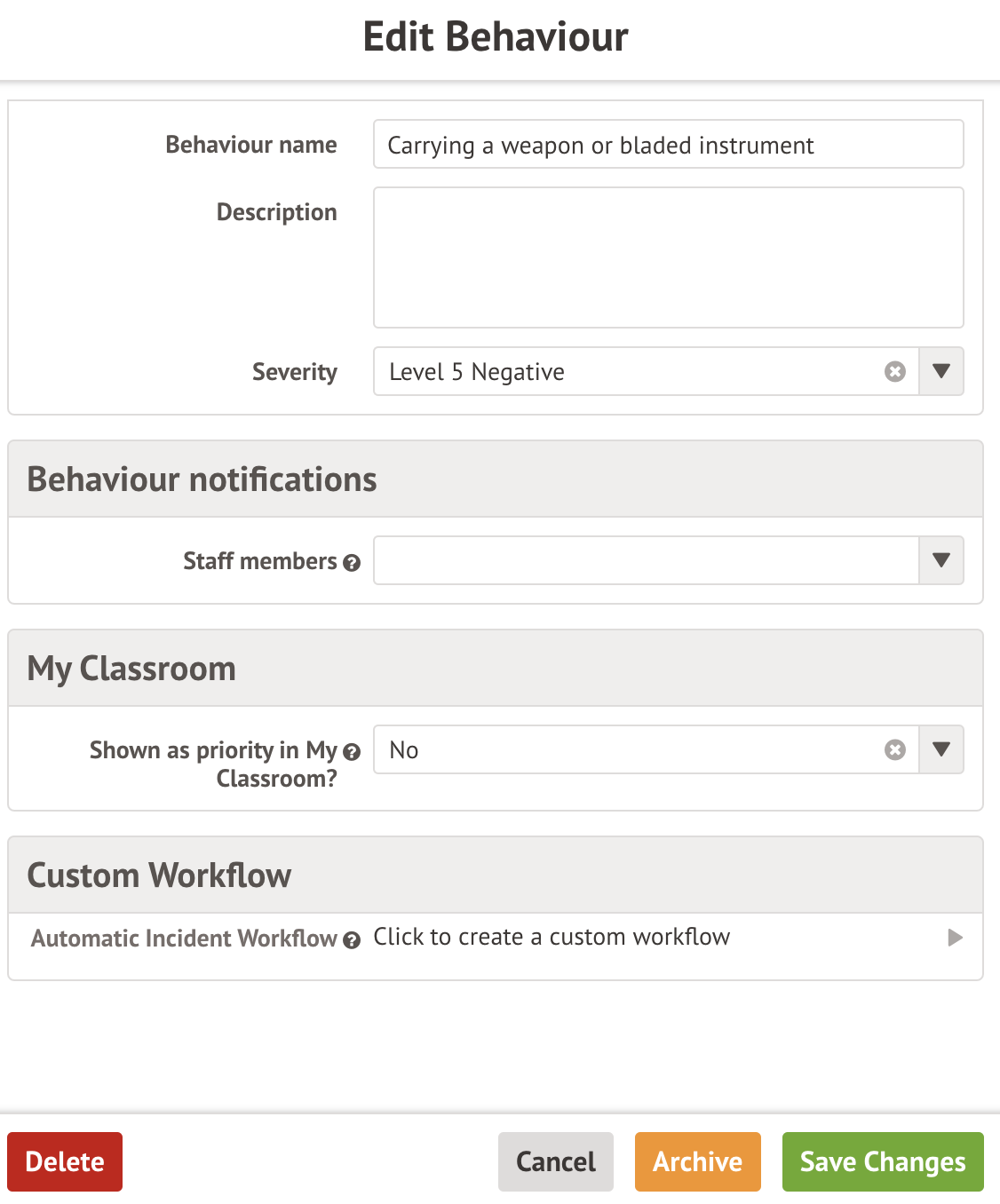Click the 'No' value in priority field

coord(404,750)
